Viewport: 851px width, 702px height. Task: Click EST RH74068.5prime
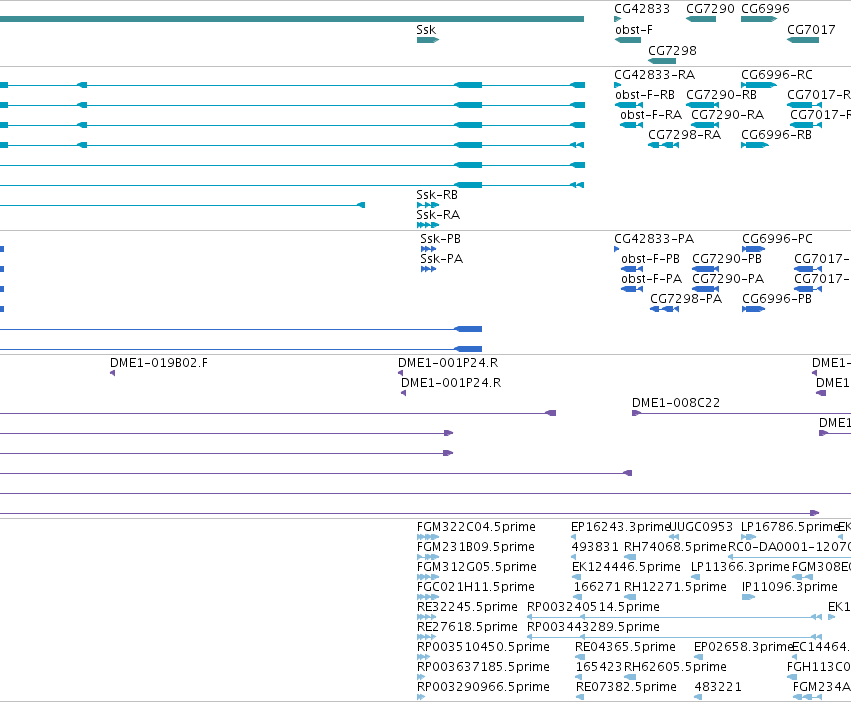[x=675, y=547]
